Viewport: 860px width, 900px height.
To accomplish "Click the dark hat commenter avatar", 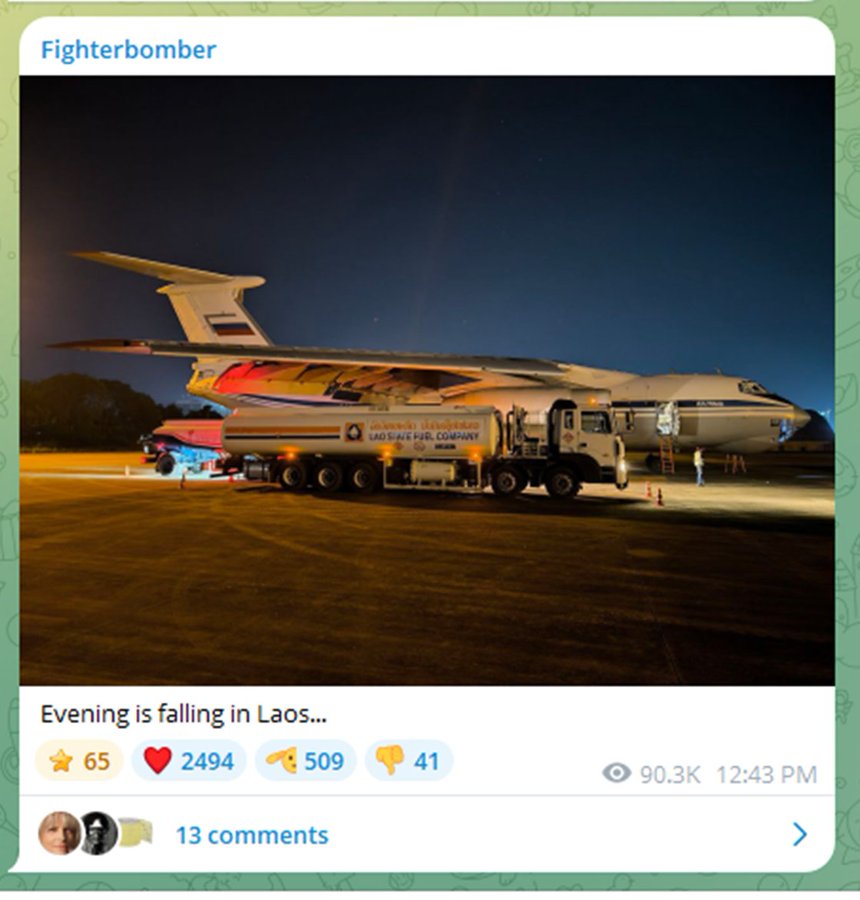I will pyautogui.click(x=99, y=833).
